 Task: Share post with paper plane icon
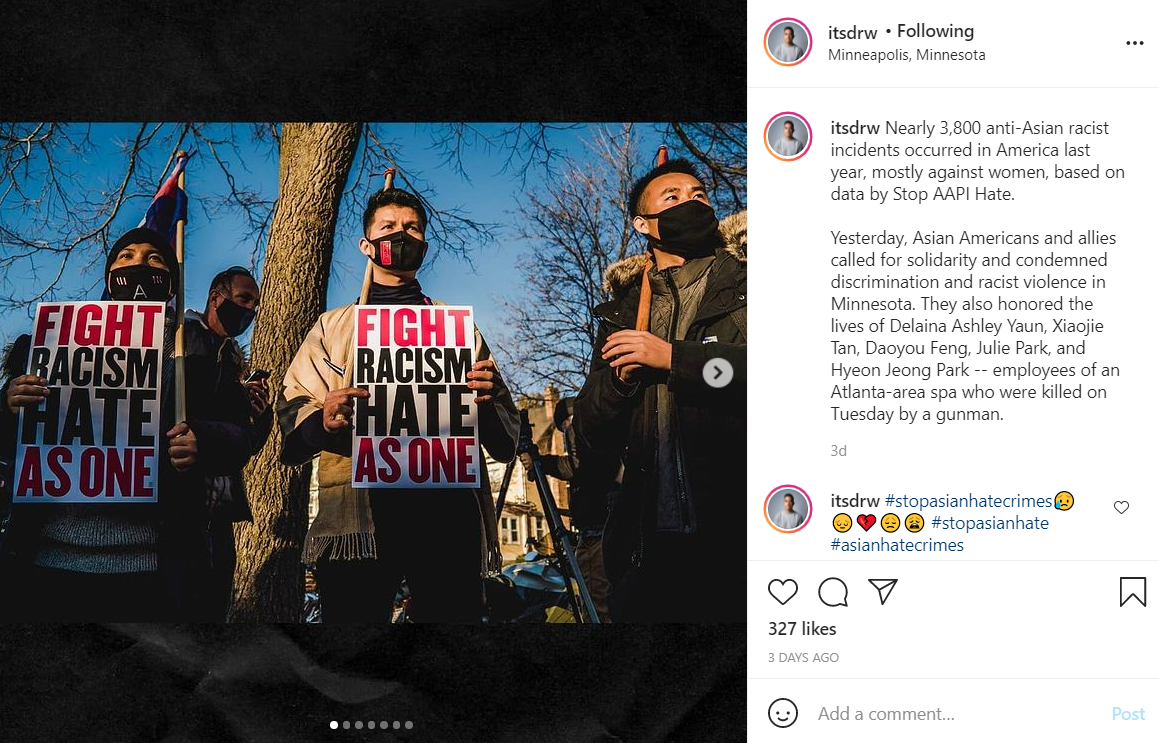(882, 592)
